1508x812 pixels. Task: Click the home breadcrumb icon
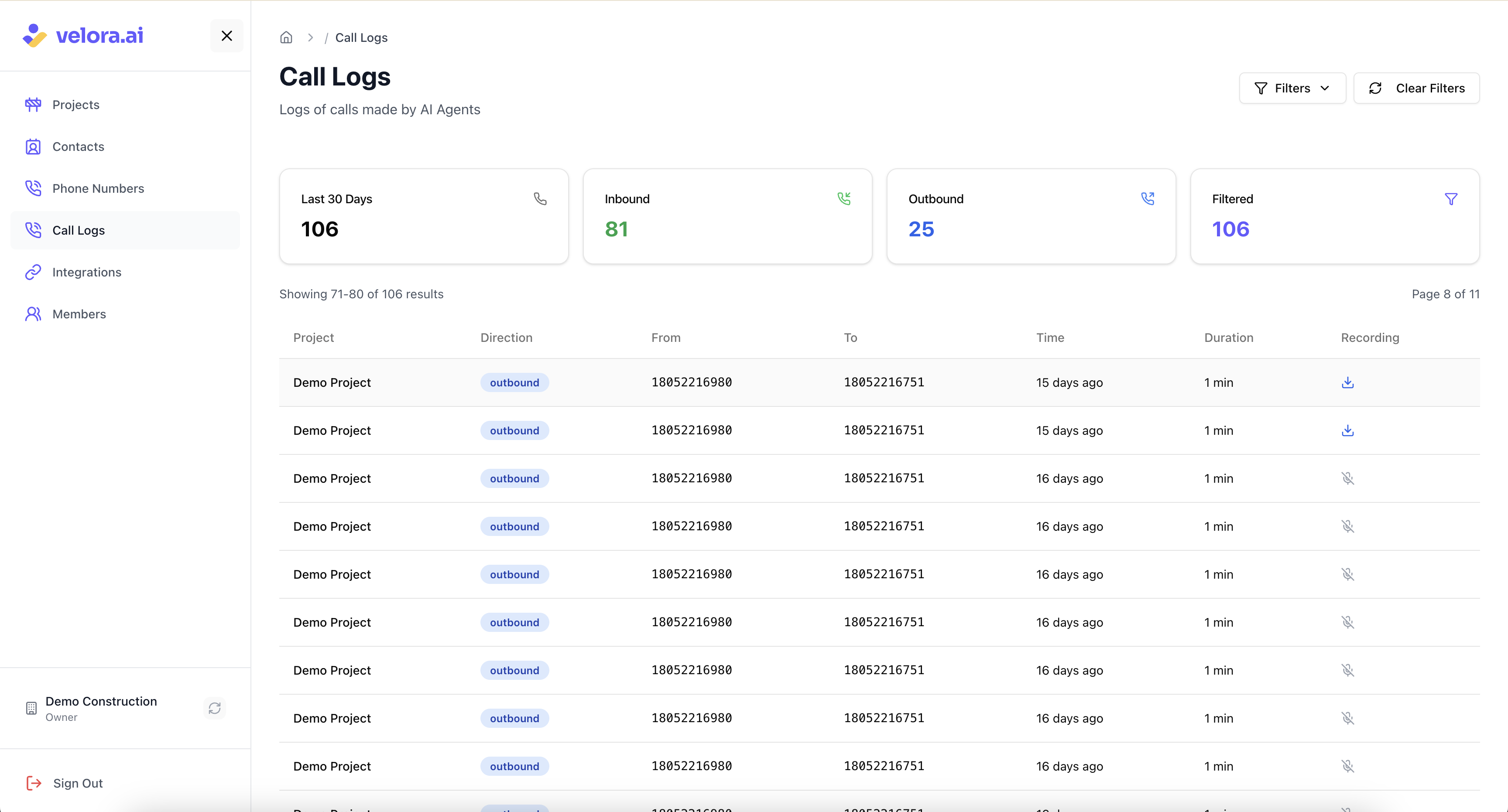pos(286,38)
